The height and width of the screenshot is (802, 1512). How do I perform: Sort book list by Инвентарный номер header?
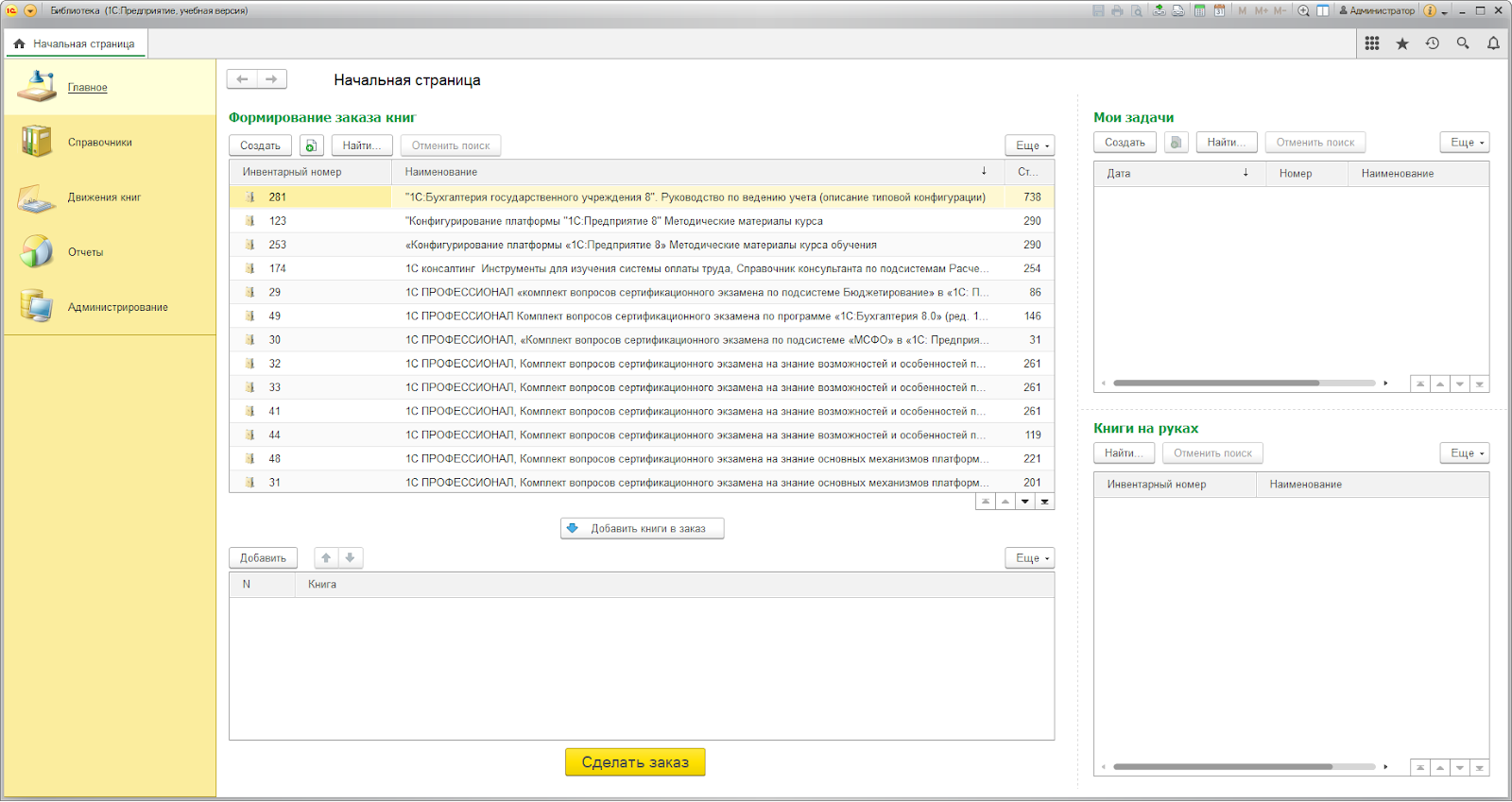click(x=311, y=172)
